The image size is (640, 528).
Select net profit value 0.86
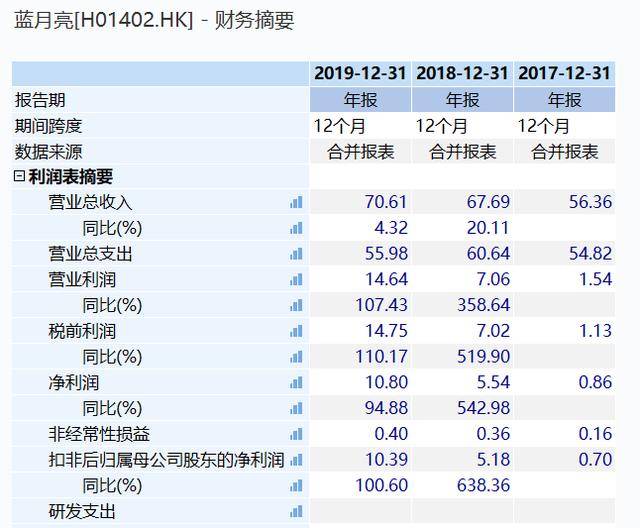[x=595, y=382]
